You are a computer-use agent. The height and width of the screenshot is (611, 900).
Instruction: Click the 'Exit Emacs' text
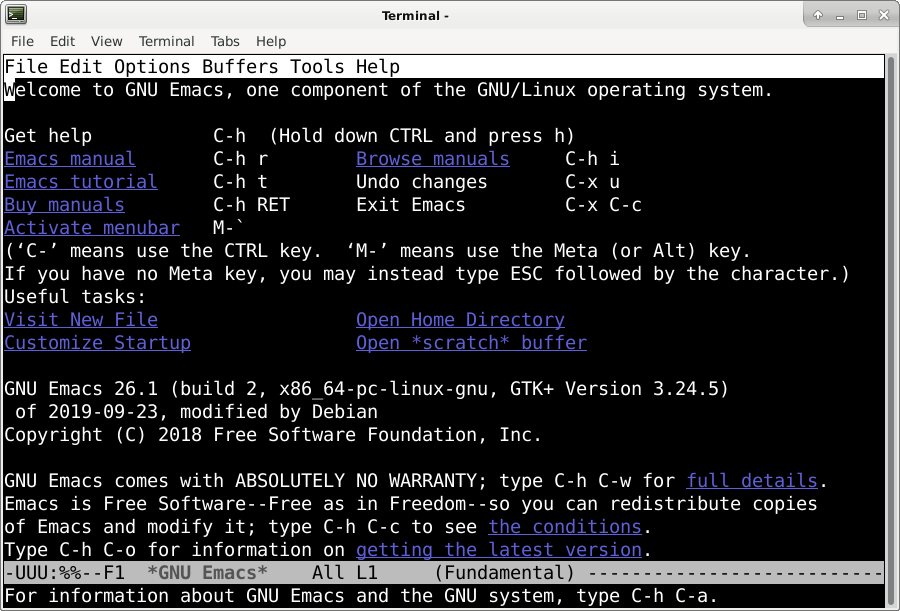point(410,204)
